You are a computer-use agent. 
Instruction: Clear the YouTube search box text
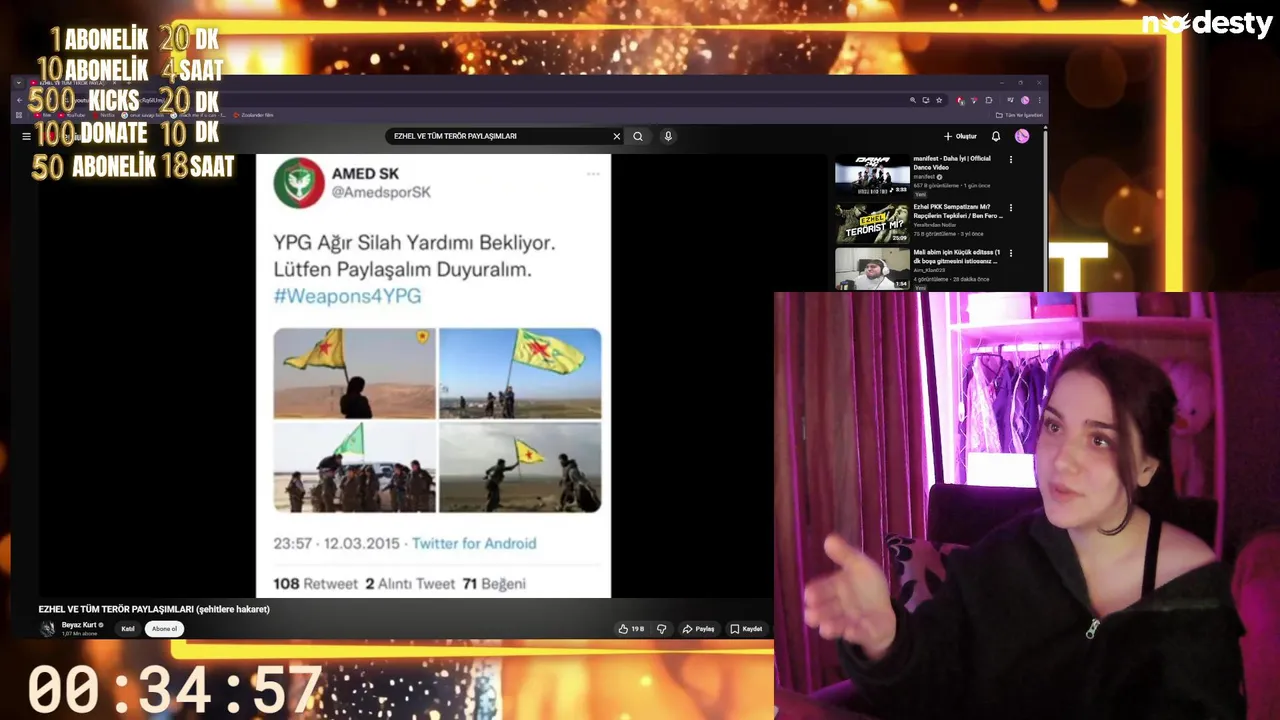pos(617,136)
